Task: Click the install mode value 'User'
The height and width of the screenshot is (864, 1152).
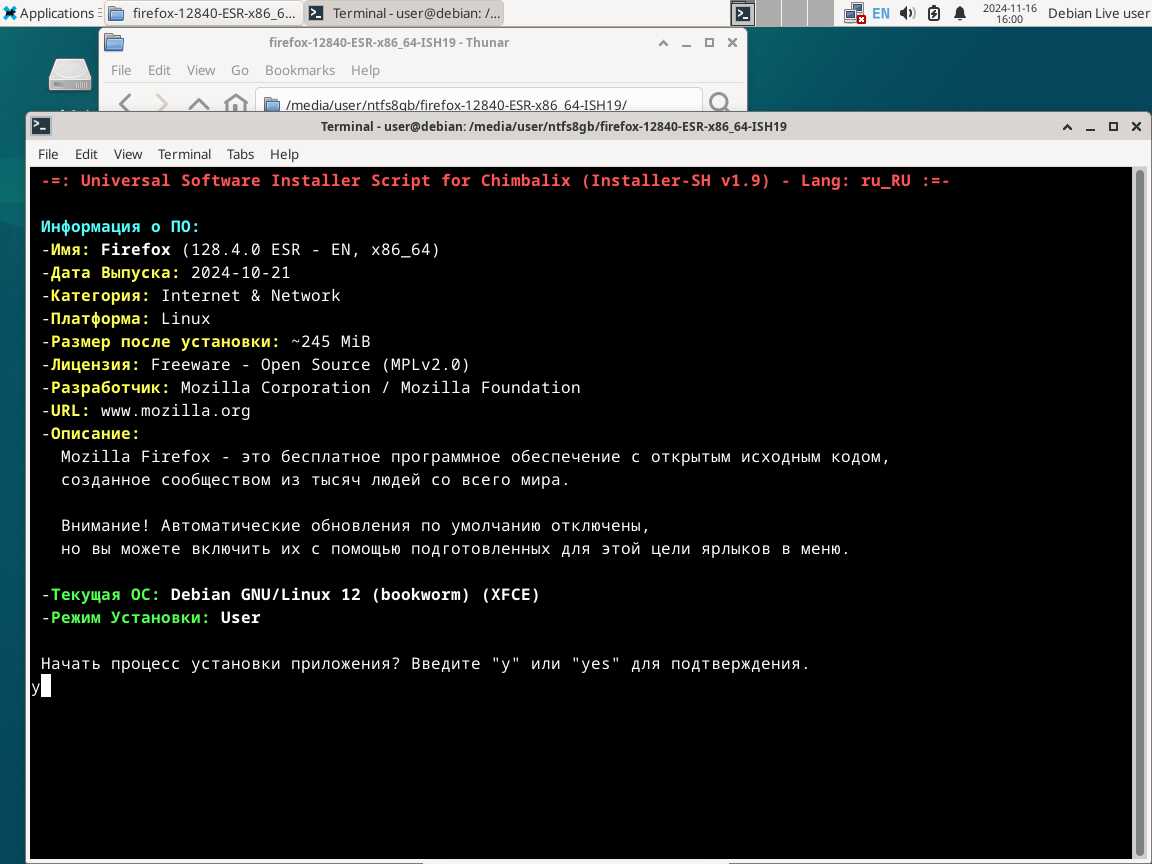Action: [x=240, y=617]
